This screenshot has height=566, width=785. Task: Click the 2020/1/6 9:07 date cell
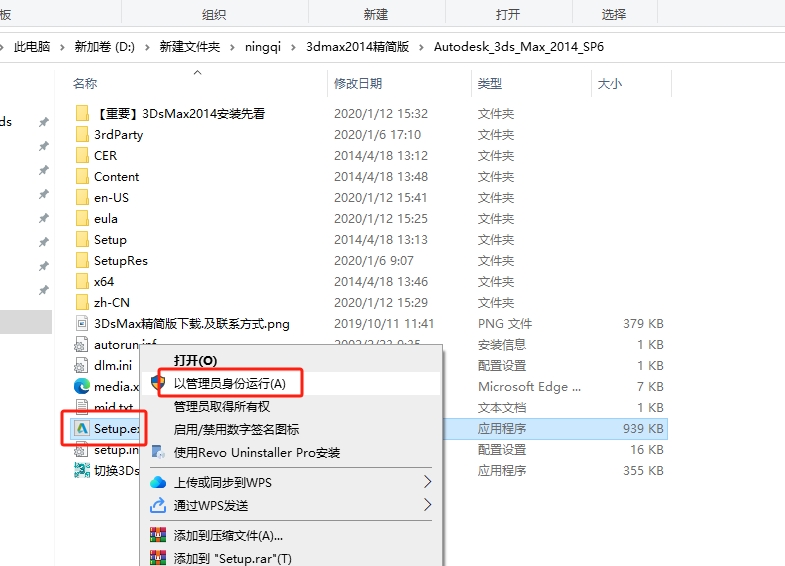click(x=374, y=261)
